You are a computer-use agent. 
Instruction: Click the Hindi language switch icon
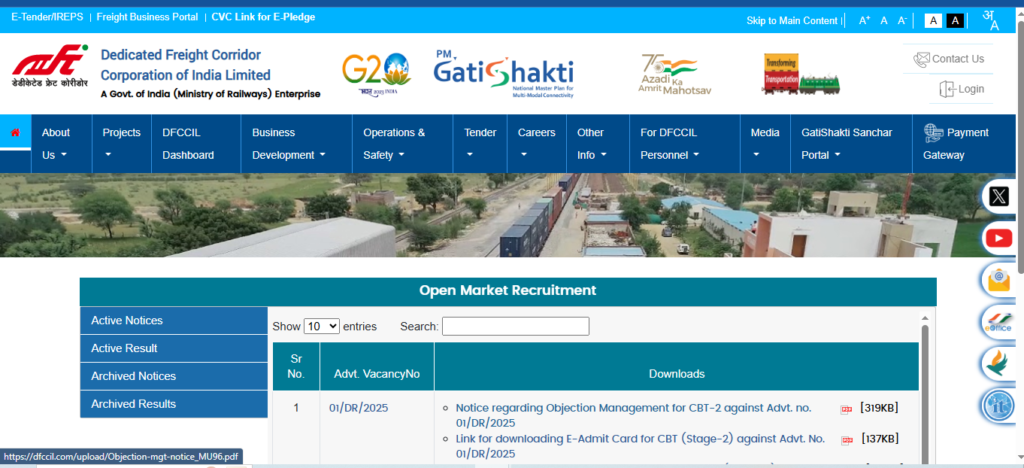tap(989, 20)
